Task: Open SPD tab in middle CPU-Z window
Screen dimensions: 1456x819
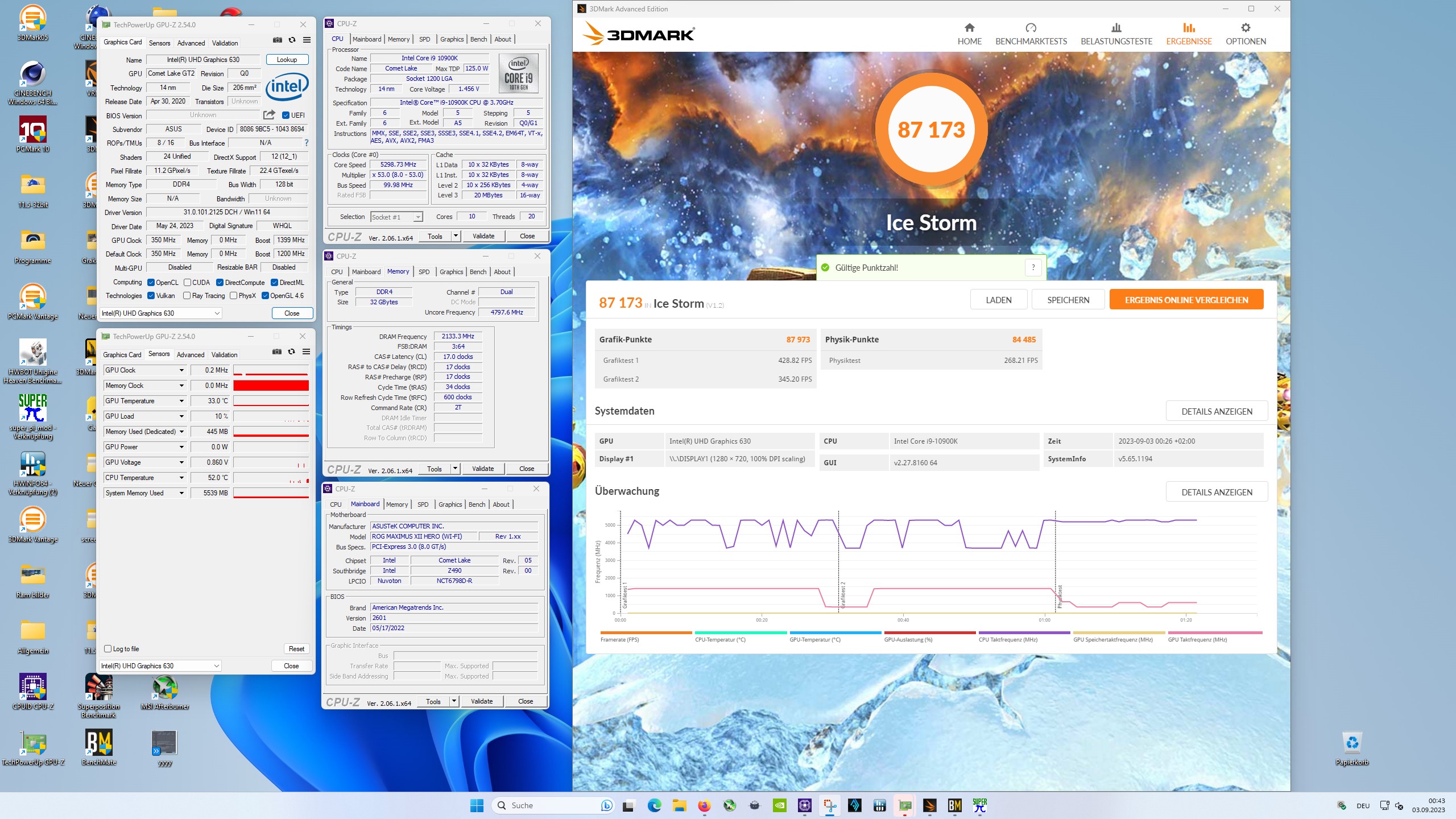Action: pos(424,272)
